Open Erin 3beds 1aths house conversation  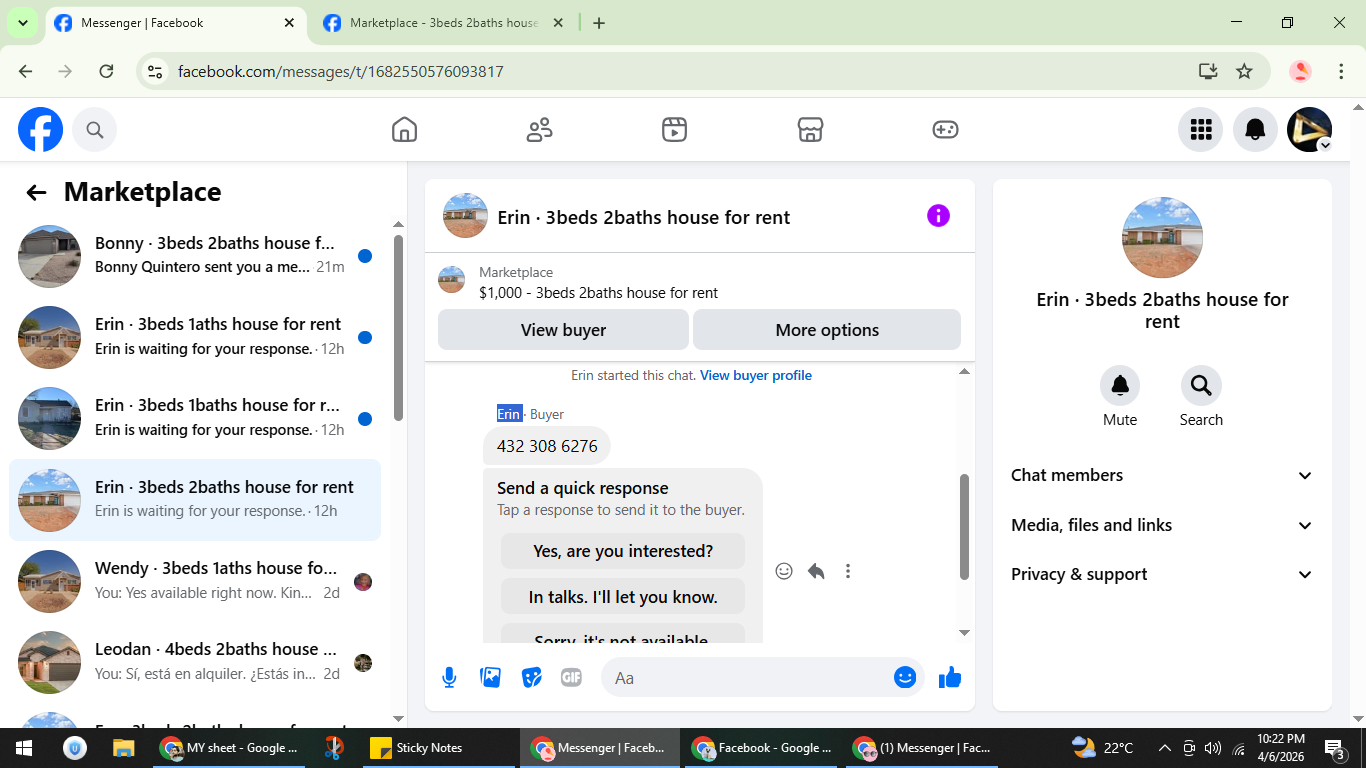195,337
